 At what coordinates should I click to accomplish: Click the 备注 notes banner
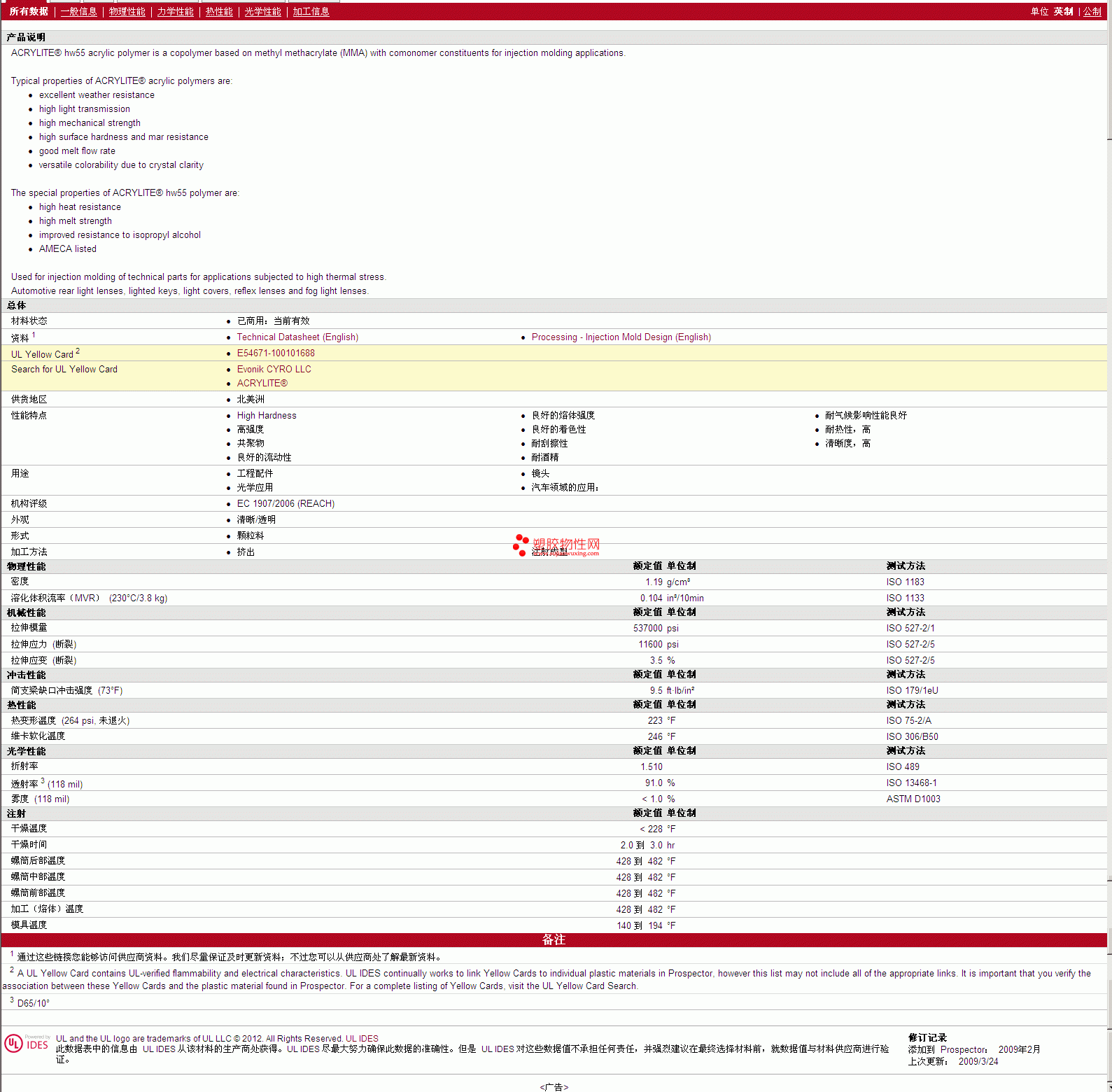[554, 940]
